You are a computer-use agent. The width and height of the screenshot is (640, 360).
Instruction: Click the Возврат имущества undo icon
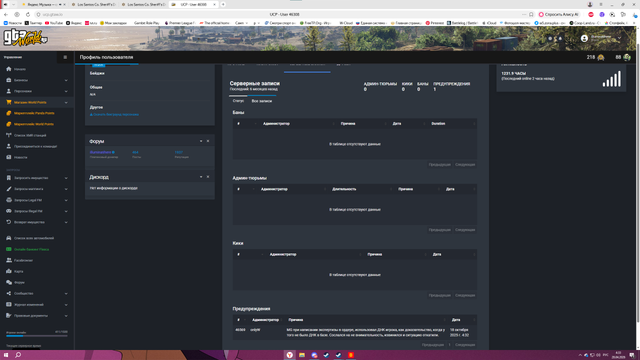(x=9, y=222)
